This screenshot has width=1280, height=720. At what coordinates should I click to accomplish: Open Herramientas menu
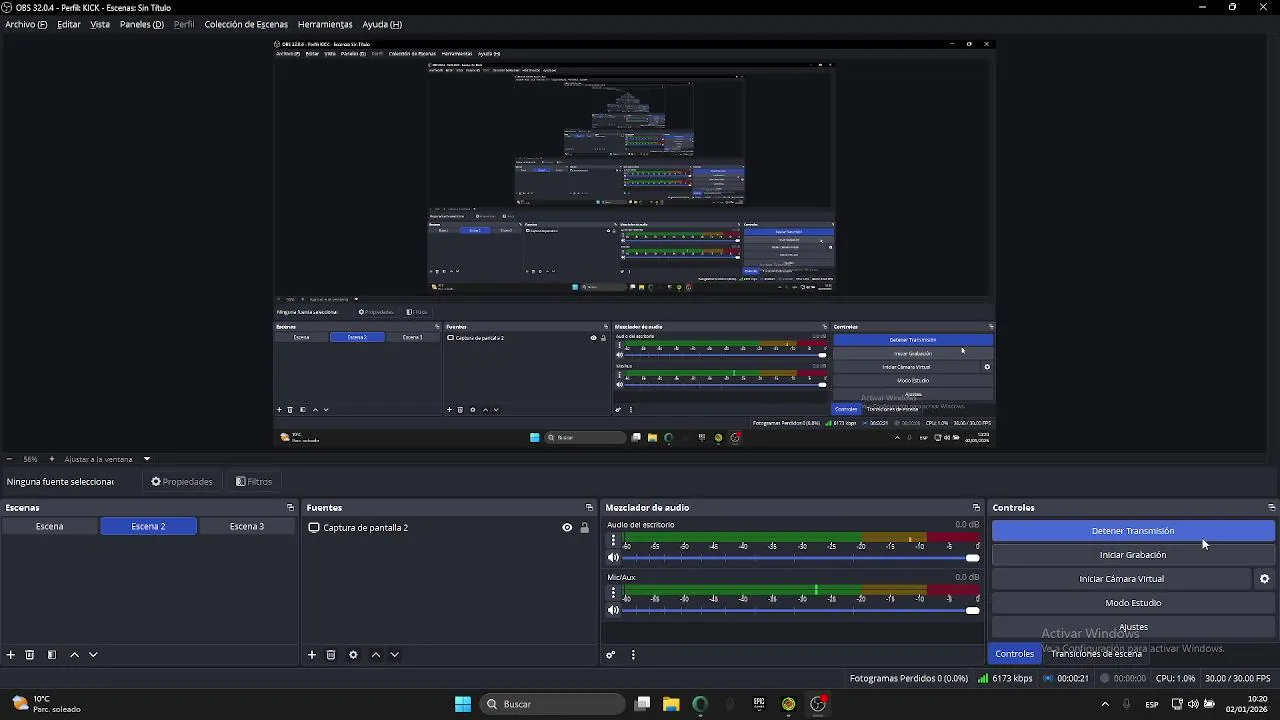(x=325, y=24)
